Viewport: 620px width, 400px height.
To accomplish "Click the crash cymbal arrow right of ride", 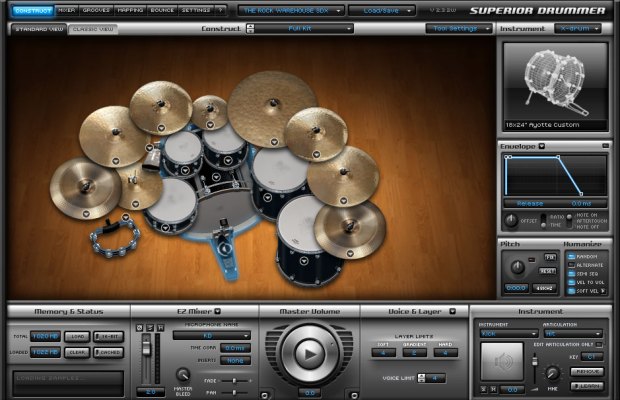I will 316,154.
